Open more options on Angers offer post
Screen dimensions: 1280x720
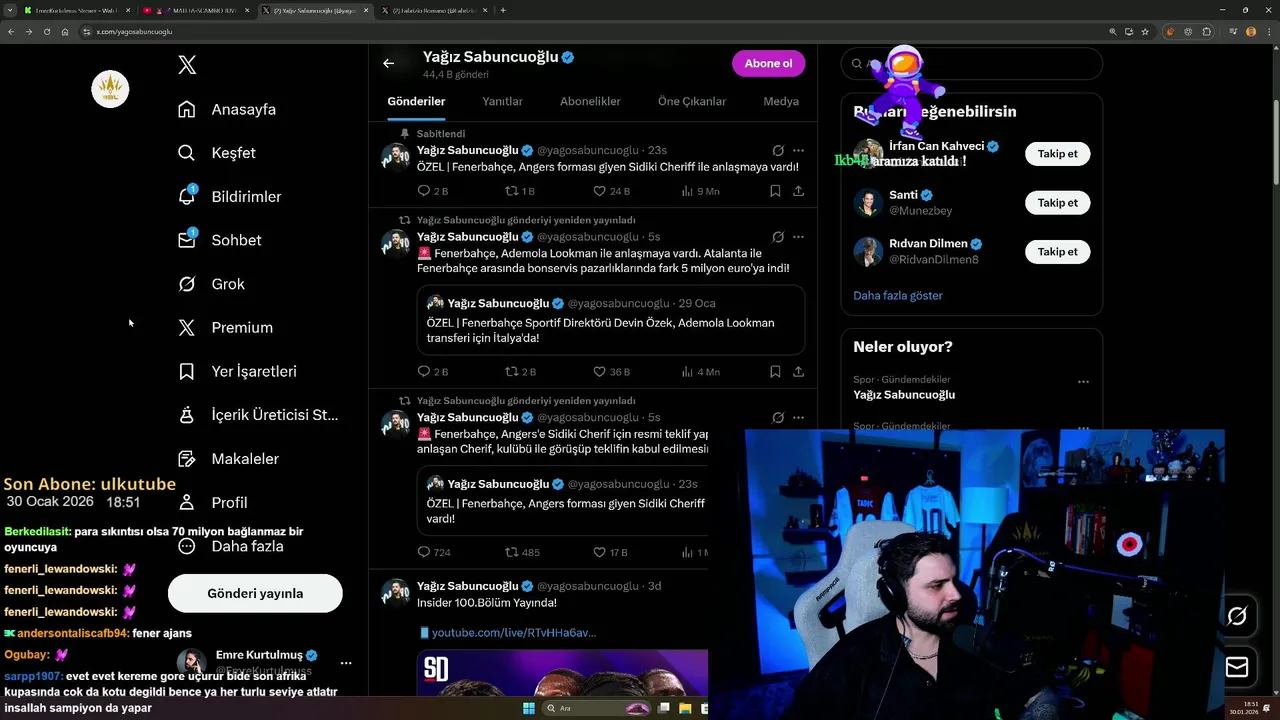798,417
